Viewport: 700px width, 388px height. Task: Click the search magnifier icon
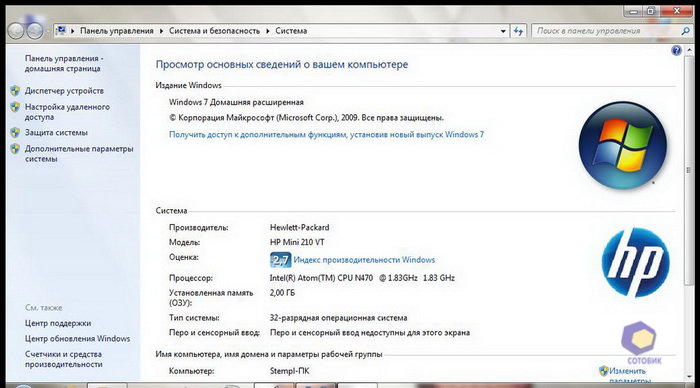685,31
